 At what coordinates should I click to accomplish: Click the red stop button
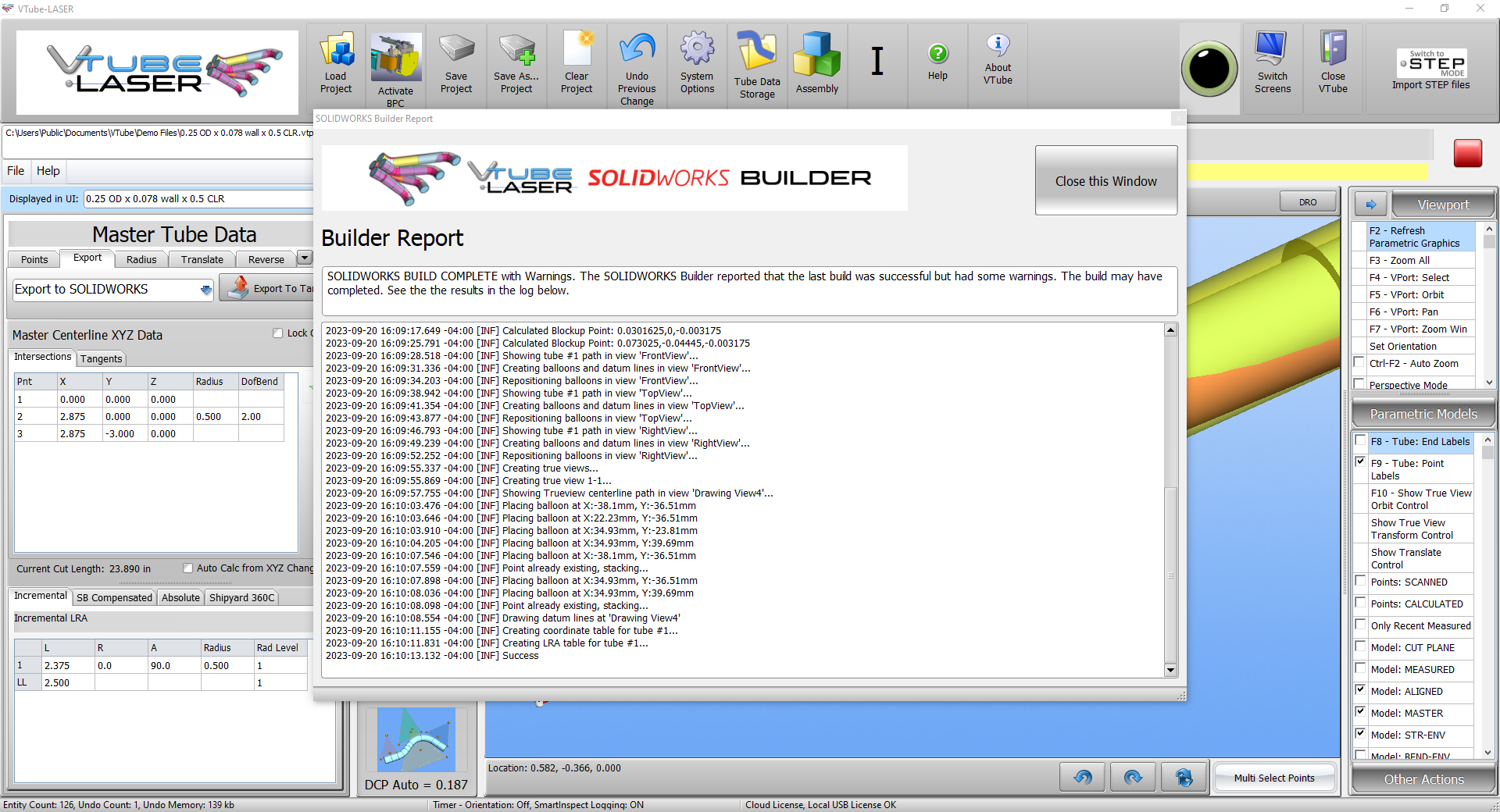[1467, 153]
